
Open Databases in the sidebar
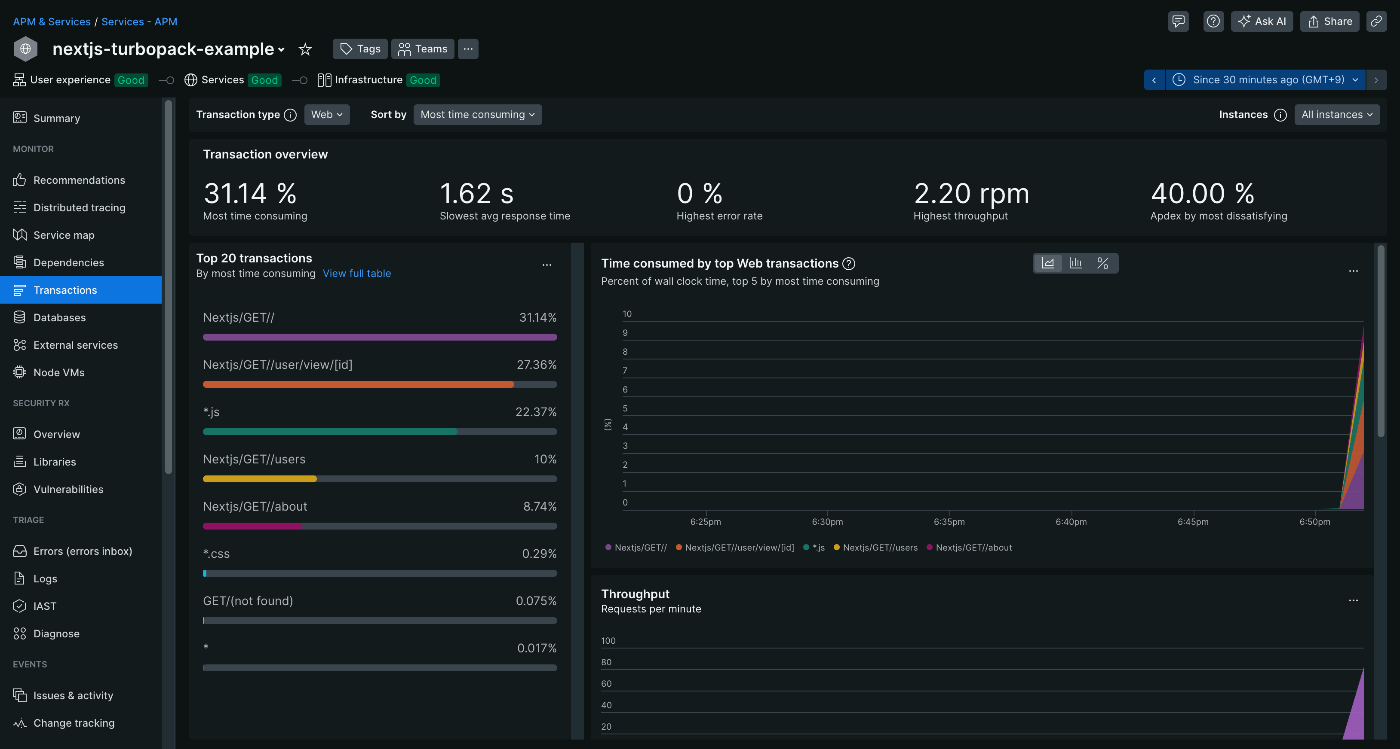point(81,317)
